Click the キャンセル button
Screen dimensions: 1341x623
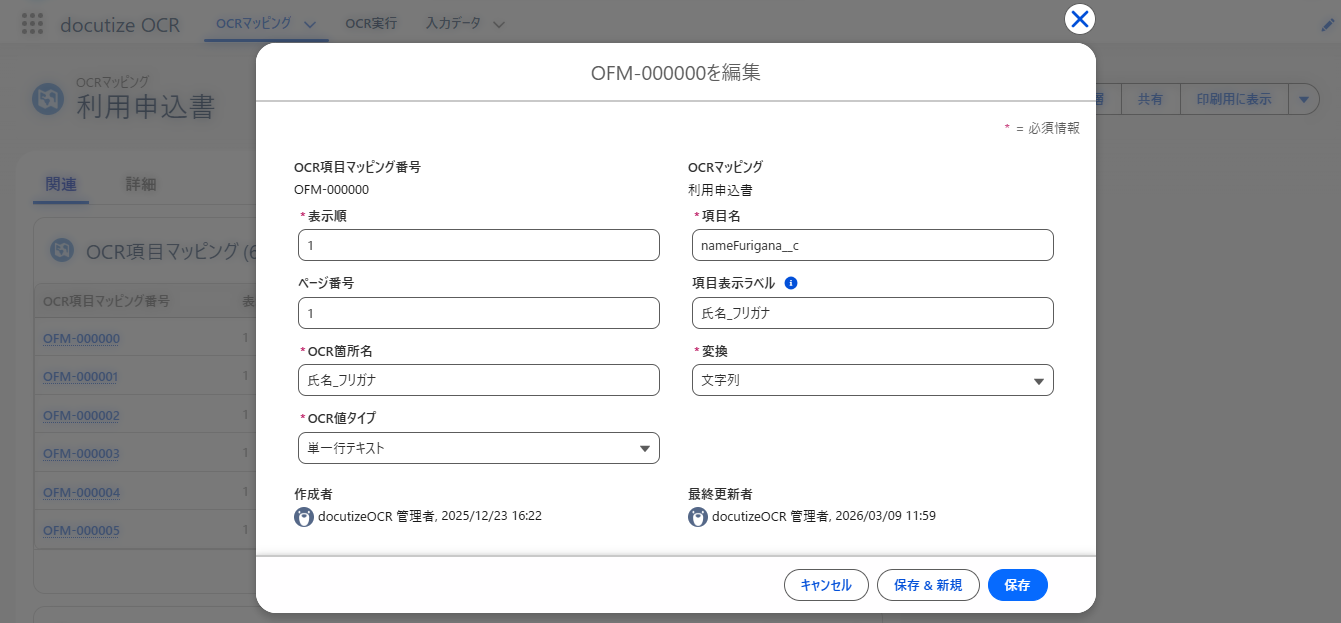[826, 585]
